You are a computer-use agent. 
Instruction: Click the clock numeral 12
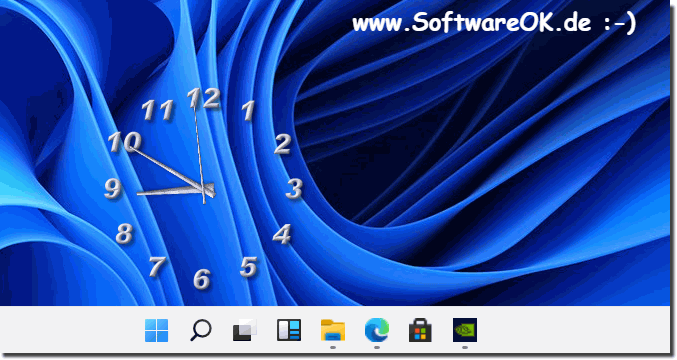point(203,98)
